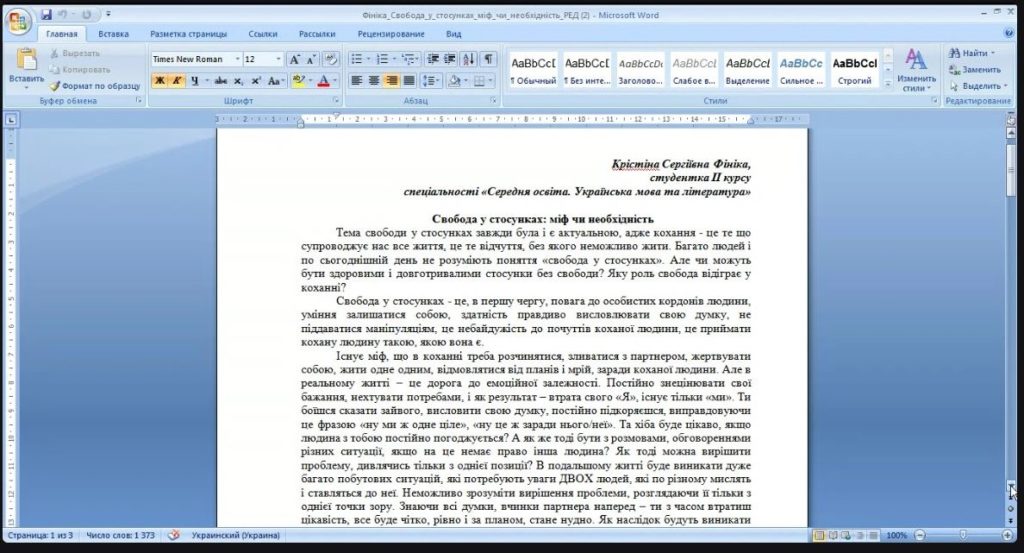Click Украинский (Украина) language indicator
This screenshot has height=553, width=1024.
click(x=236, y=535)
